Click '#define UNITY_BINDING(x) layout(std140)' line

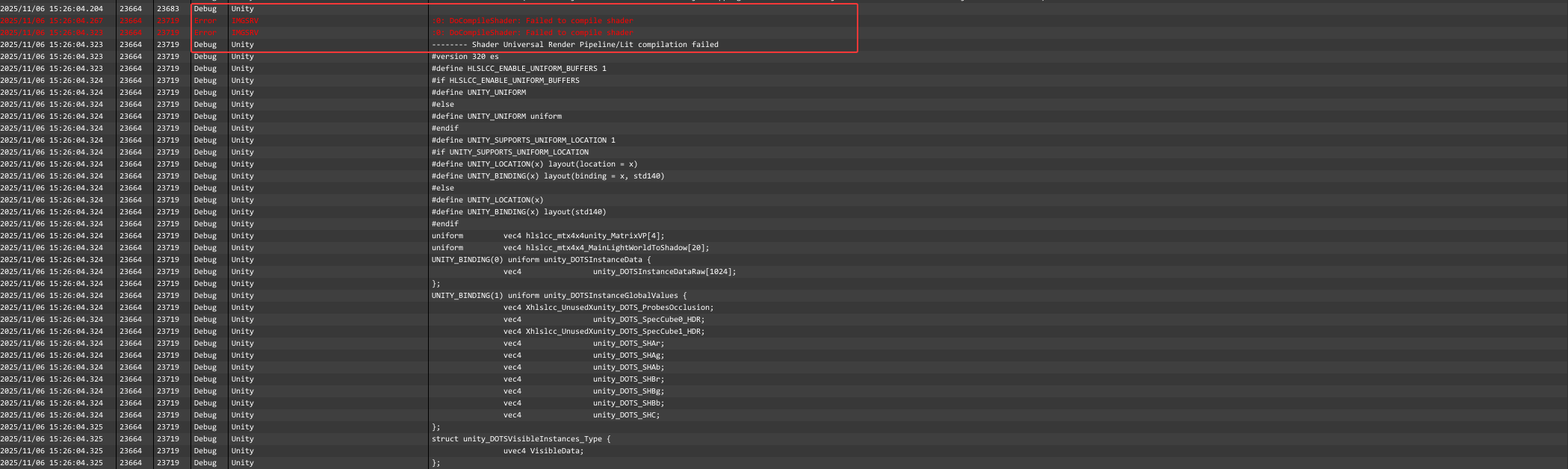pyautogui.click(x=519, y=212)
